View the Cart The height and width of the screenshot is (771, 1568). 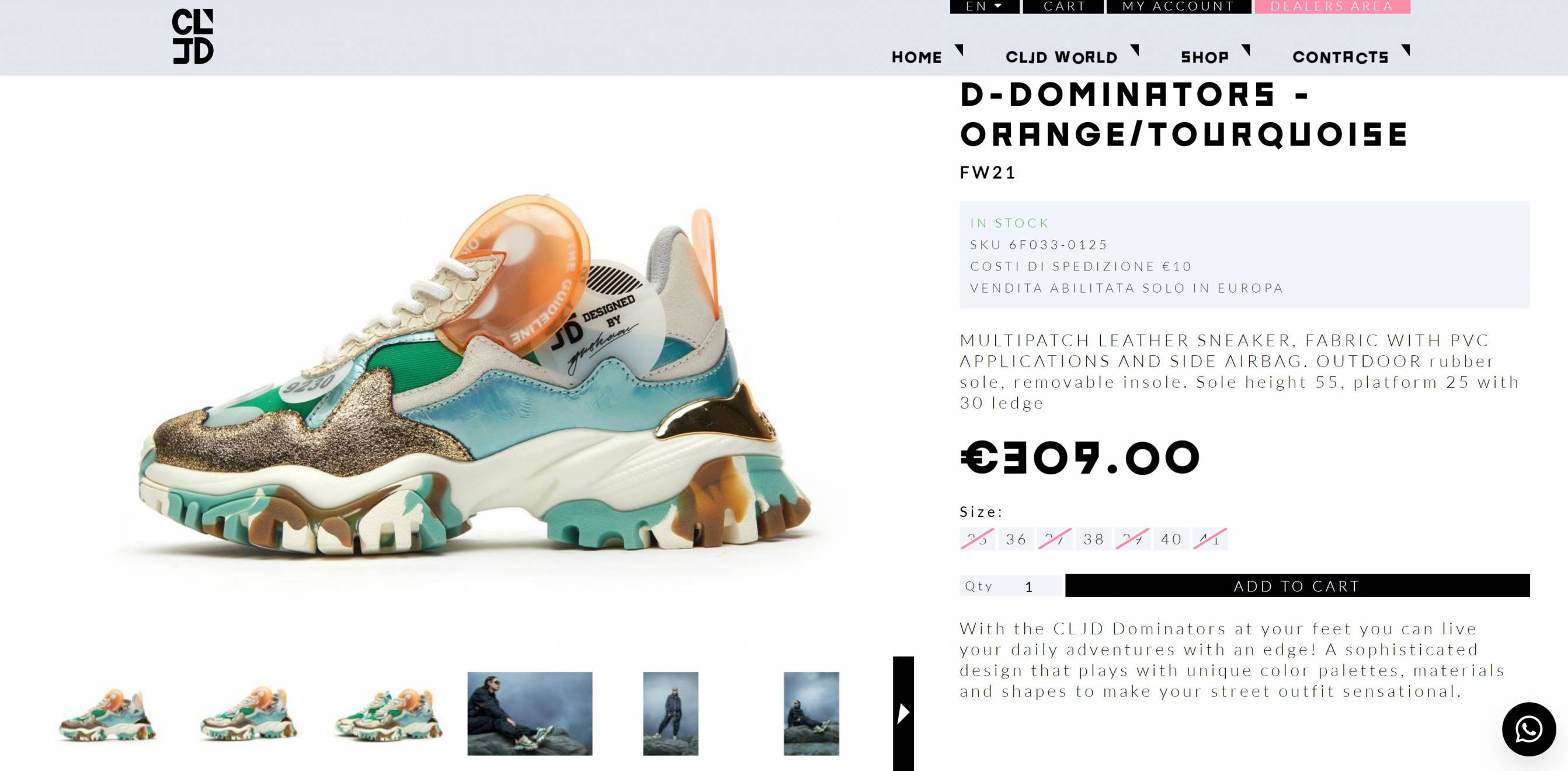pos(1063,6)
